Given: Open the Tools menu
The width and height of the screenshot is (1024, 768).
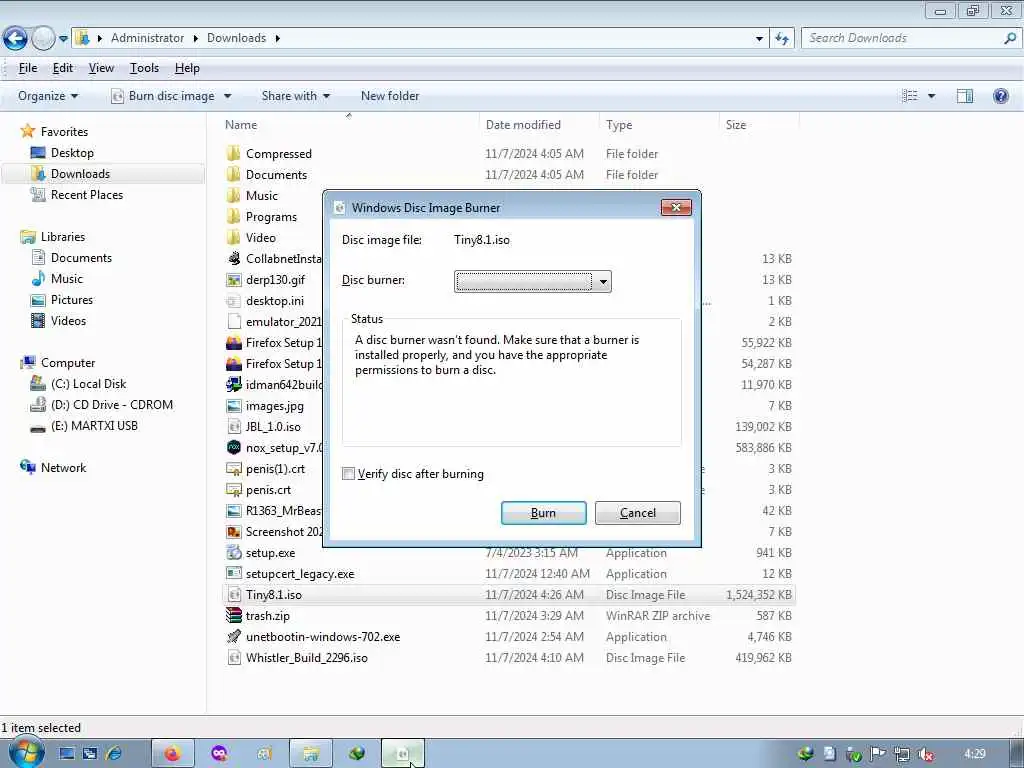Looking at the screenshot, I should pyautogui.click(x=144, y=68).
